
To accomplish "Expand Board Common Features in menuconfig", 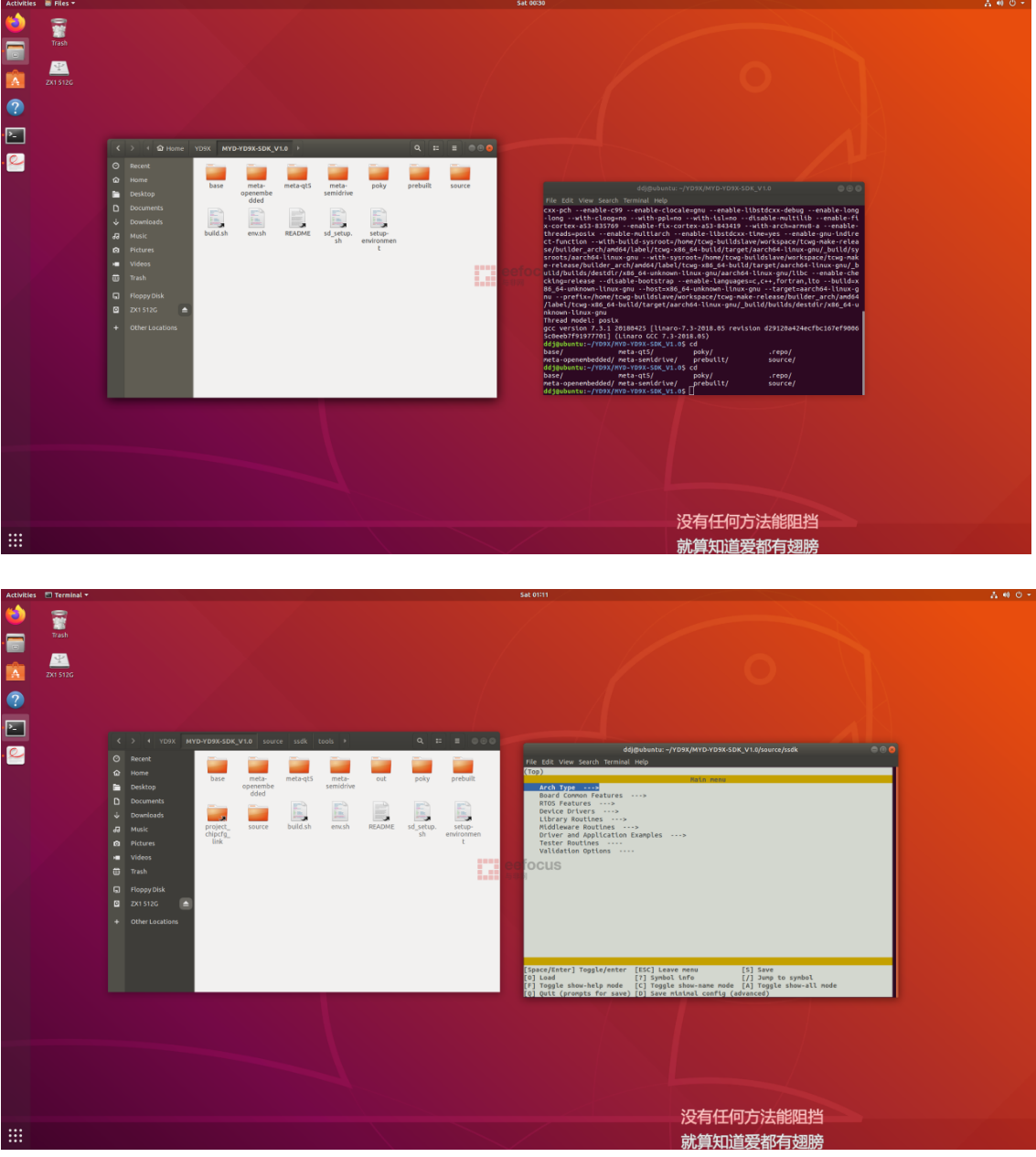I will (x=593, y=796).
